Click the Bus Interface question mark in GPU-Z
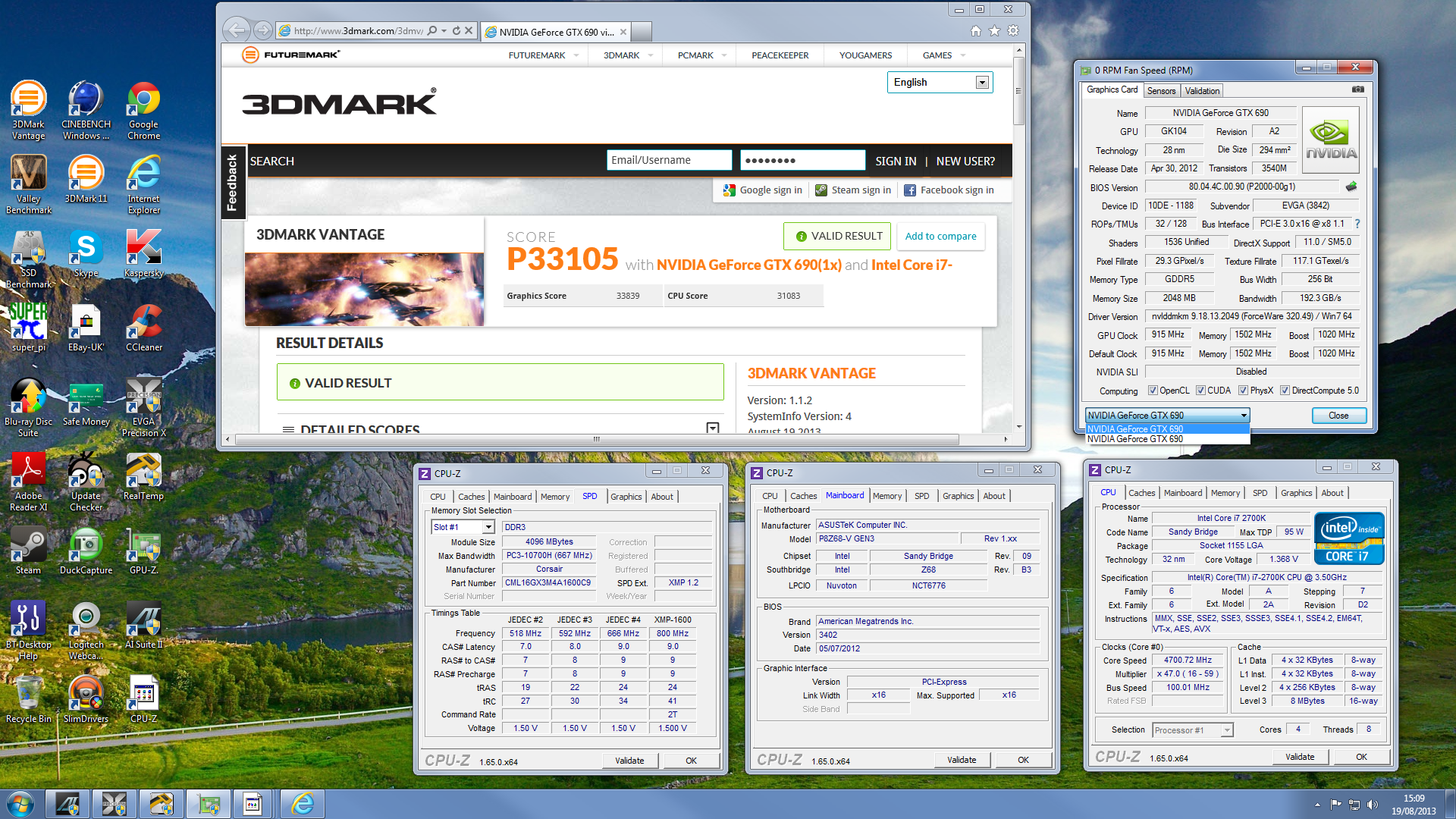 pos(1357,224)
